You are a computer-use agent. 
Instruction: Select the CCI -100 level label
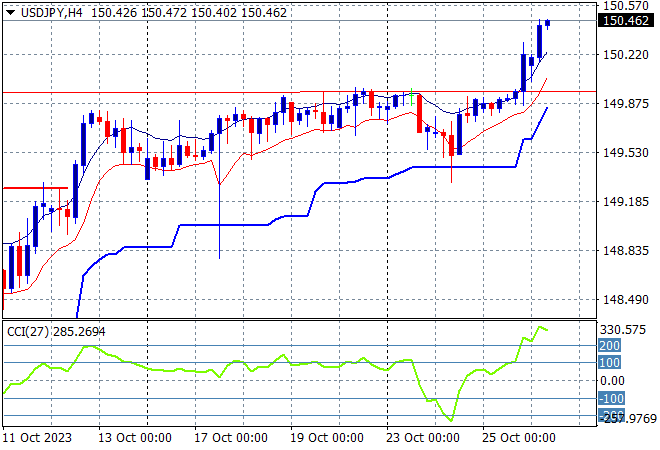(x=612, y=398)
